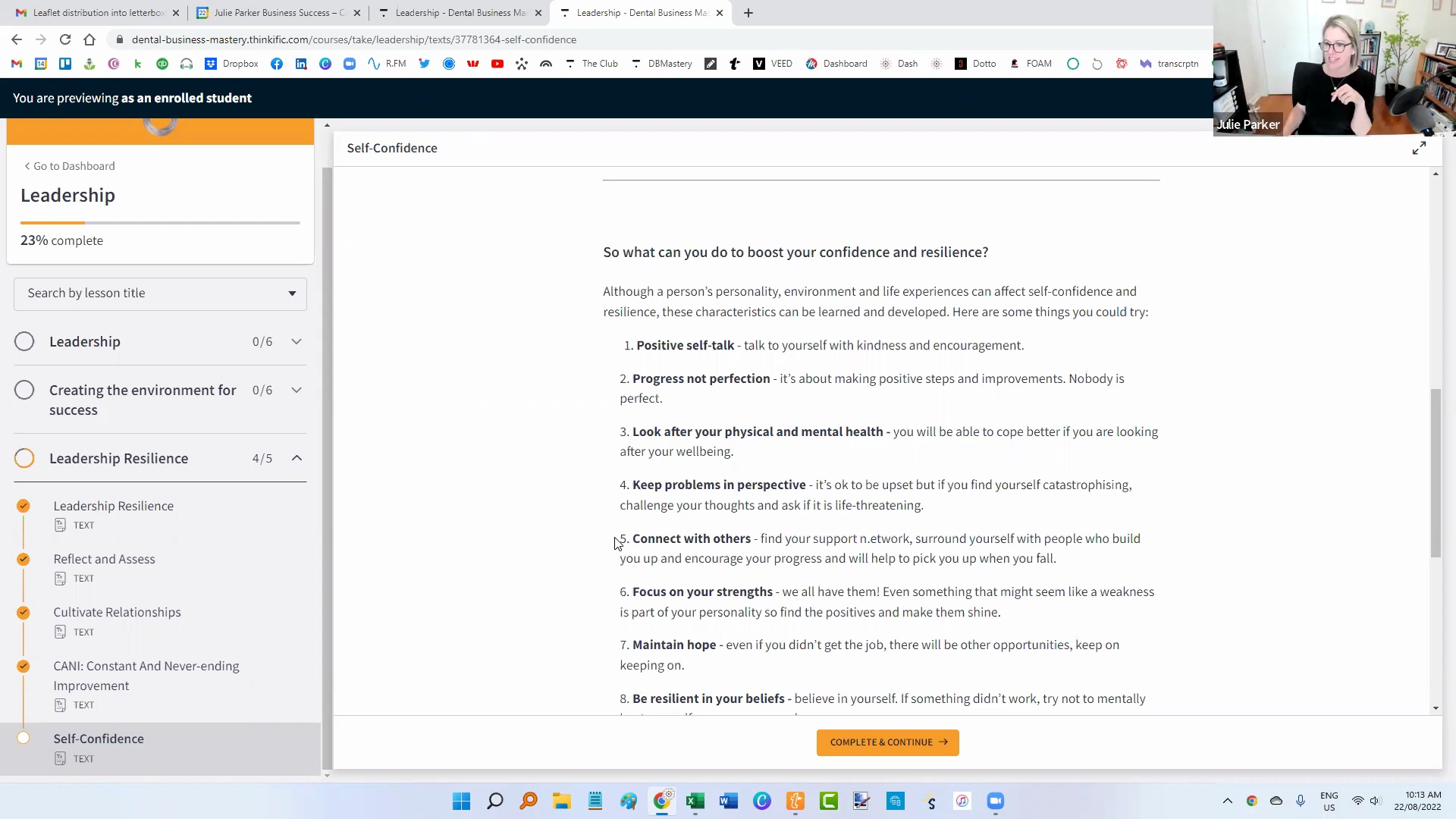
Task: Open Zoom from the taskbar
Action: 995,801
